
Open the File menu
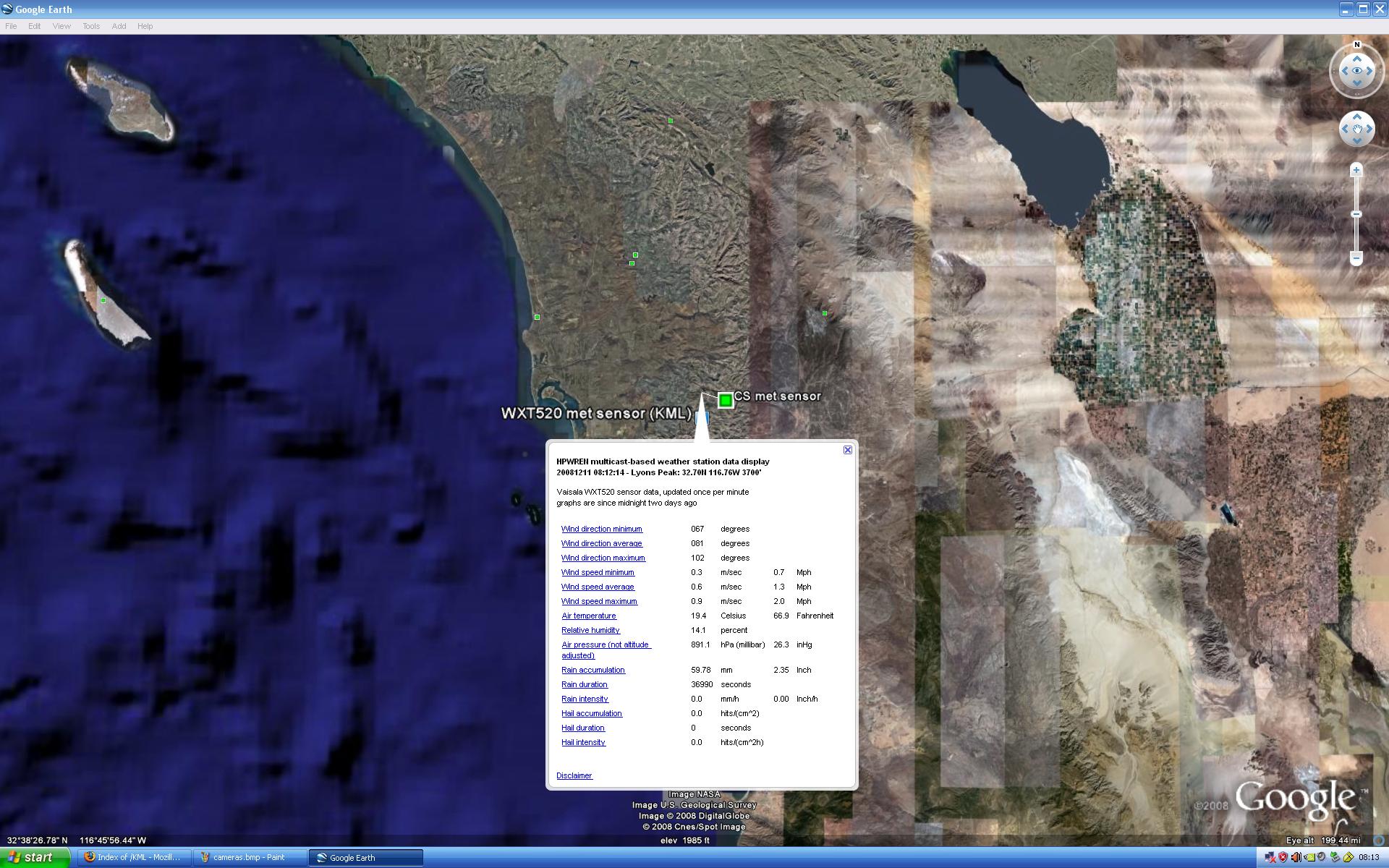pyautogui.click(x=11, y=26)
